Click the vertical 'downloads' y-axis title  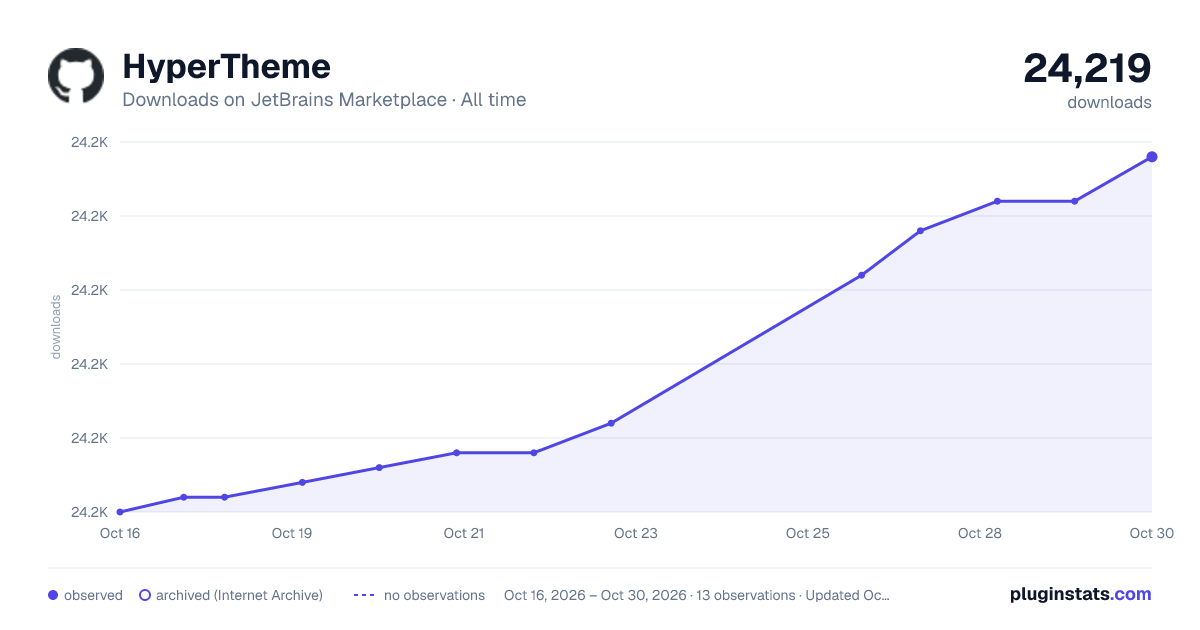pos(56,327)
